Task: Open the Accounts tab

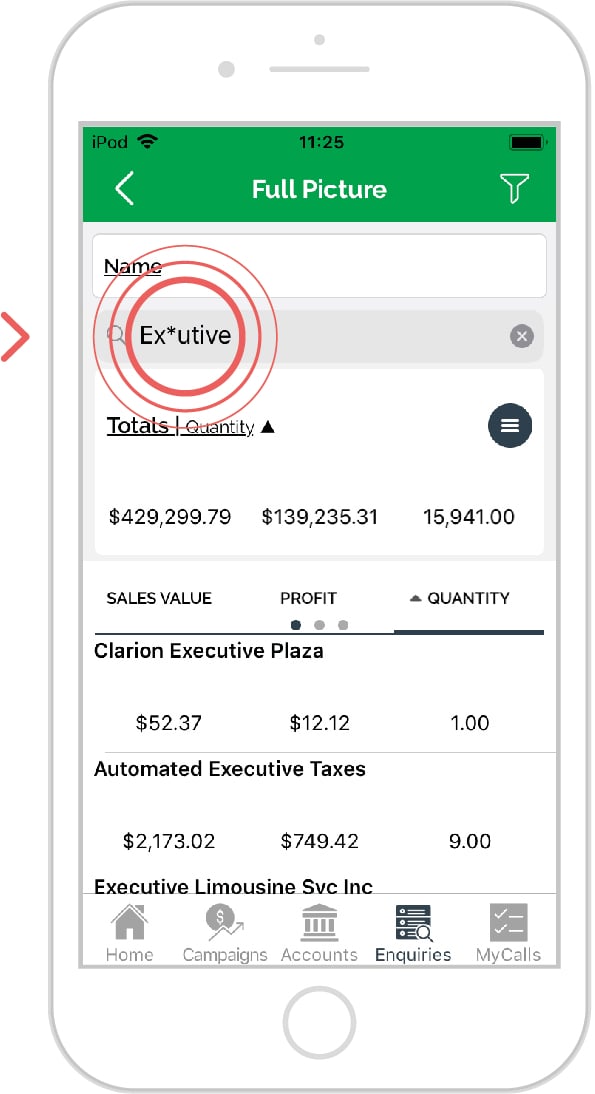Action: pyautogui.click(x=319, y=933)
